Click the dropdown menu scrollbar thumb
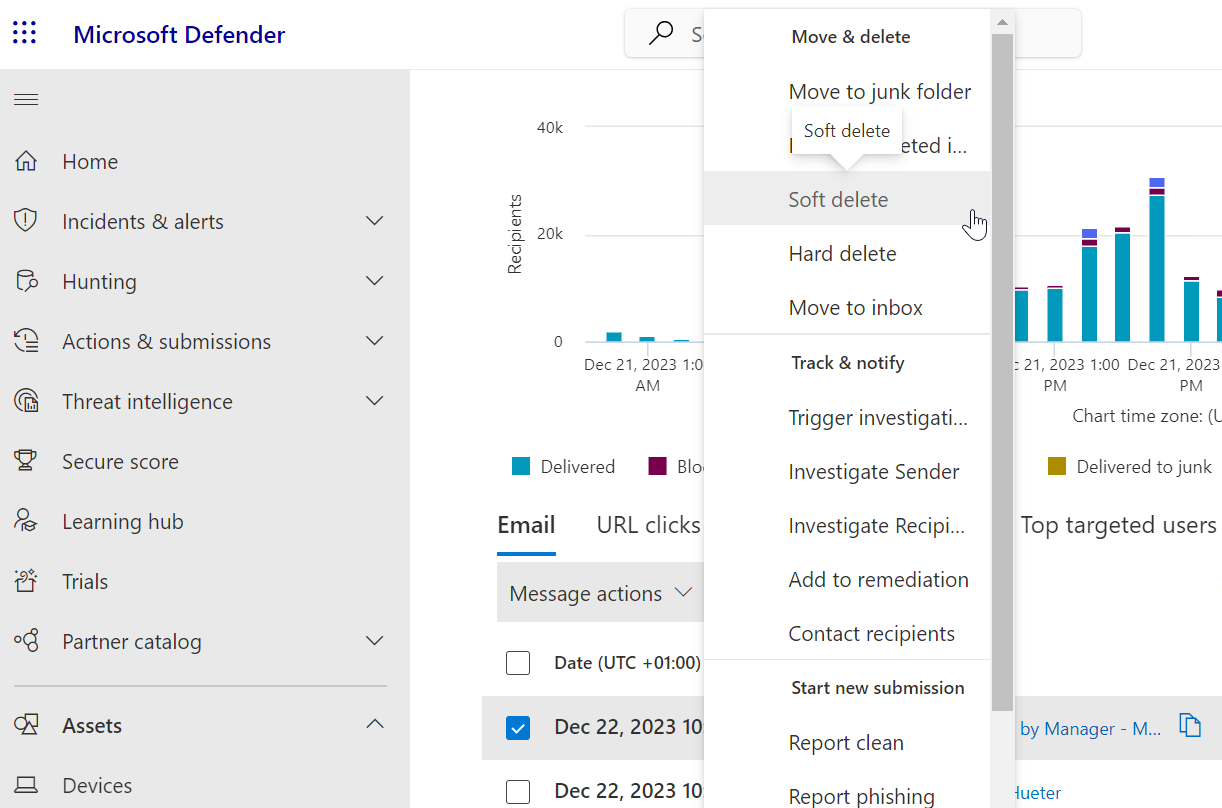1222x808 pixels. pyautogui.click(x=1002, y=372)
